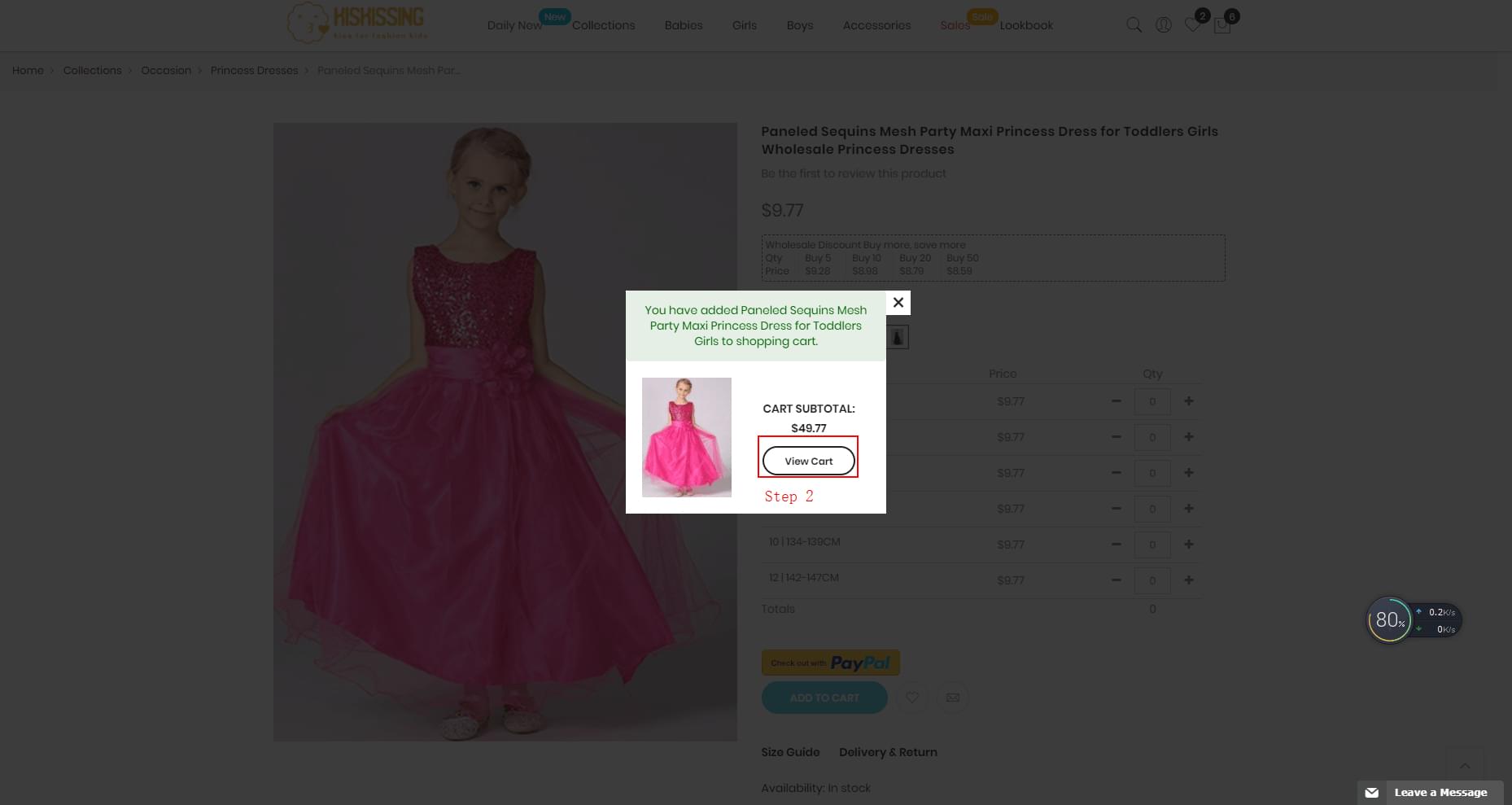1512x805 pixels.
Task: Select the black dress style swatch
Action: tap(897, 336)
